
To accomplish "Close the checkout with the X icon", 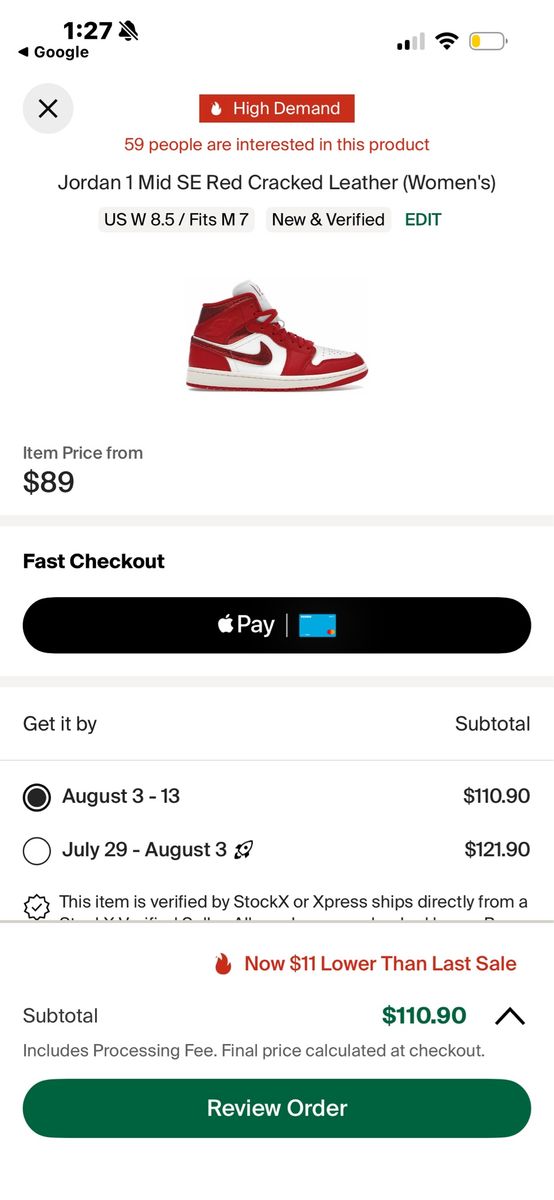I will [48, 108].
